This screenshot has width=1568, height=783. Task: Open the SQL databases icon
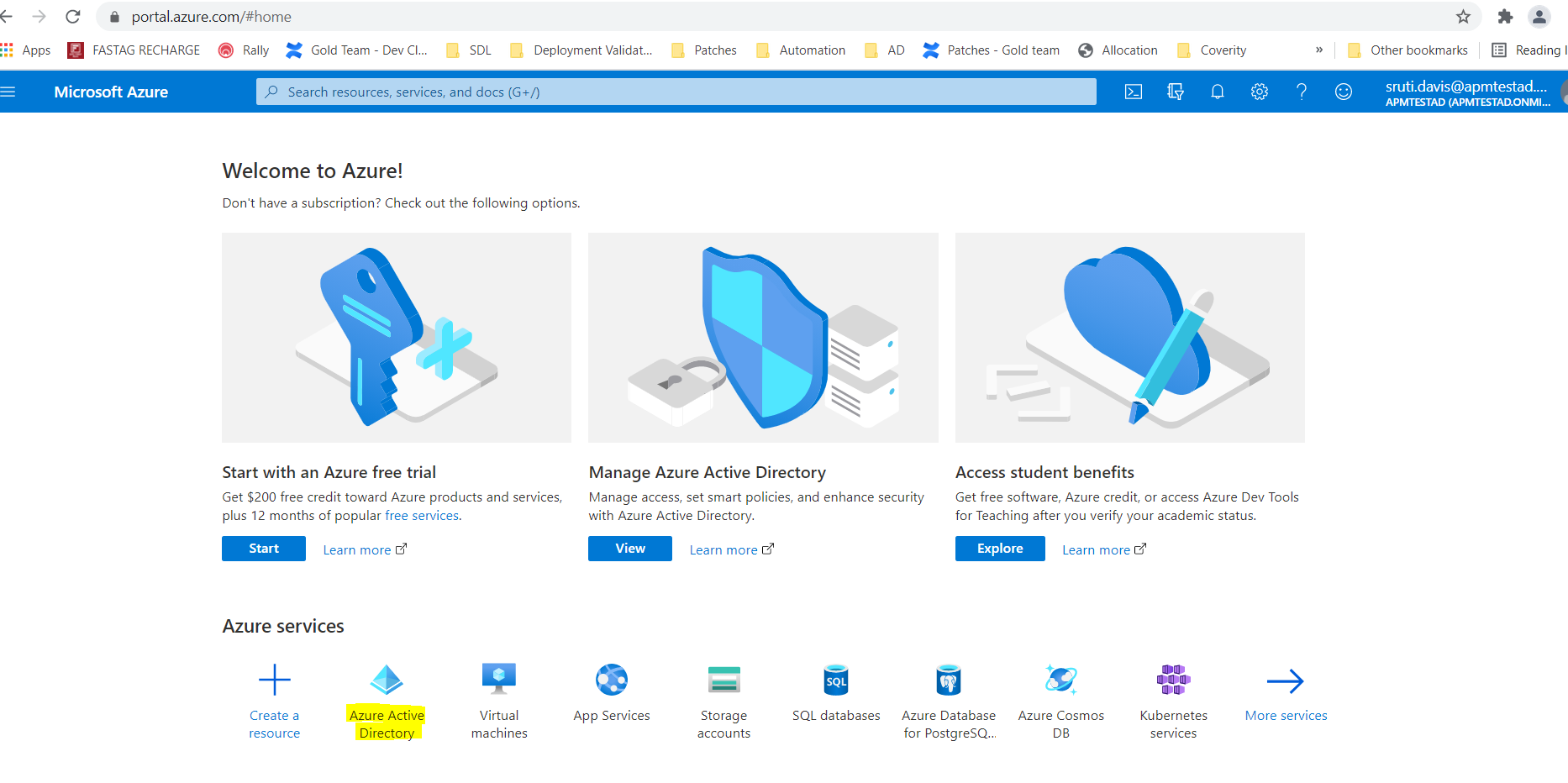(836, 680)
